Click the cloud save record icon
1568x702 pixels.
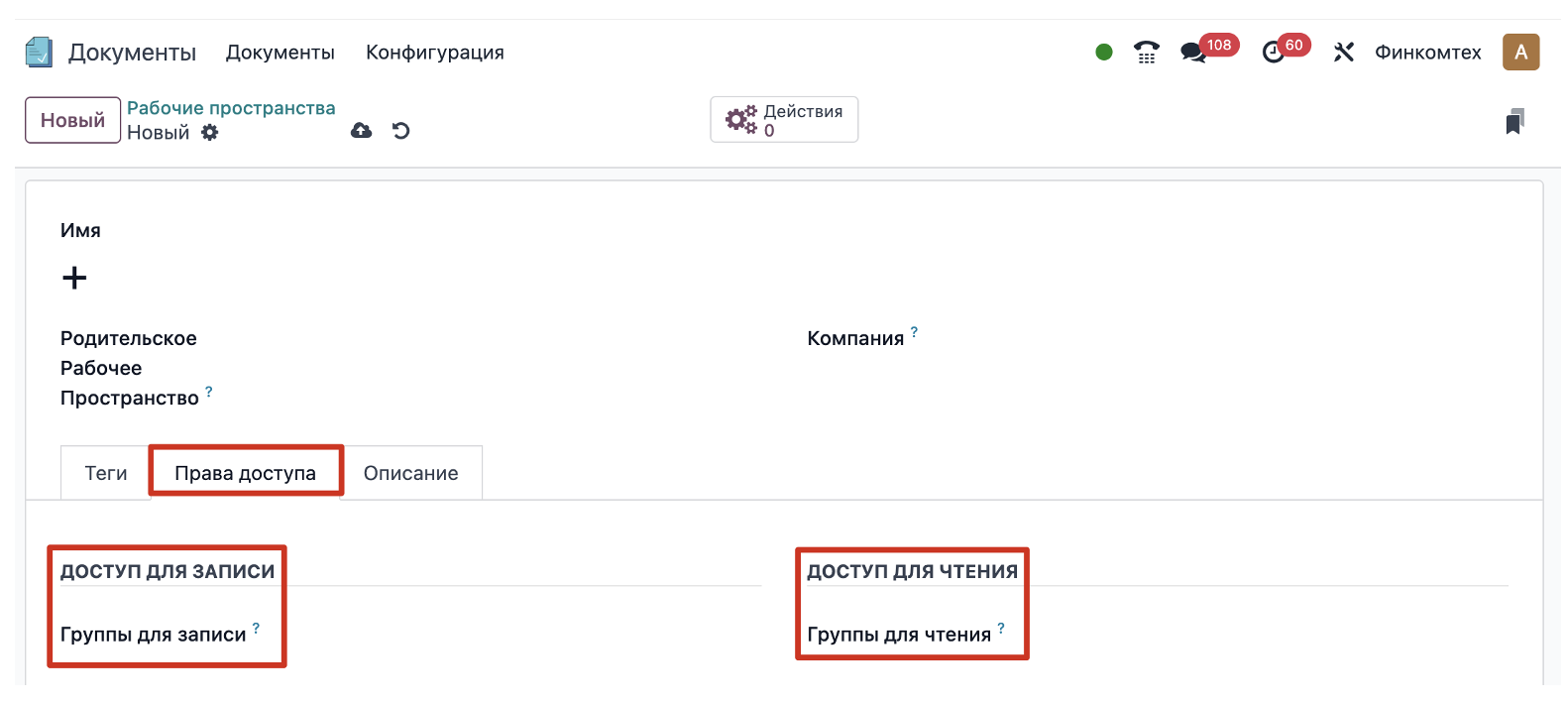coord(362,131)
